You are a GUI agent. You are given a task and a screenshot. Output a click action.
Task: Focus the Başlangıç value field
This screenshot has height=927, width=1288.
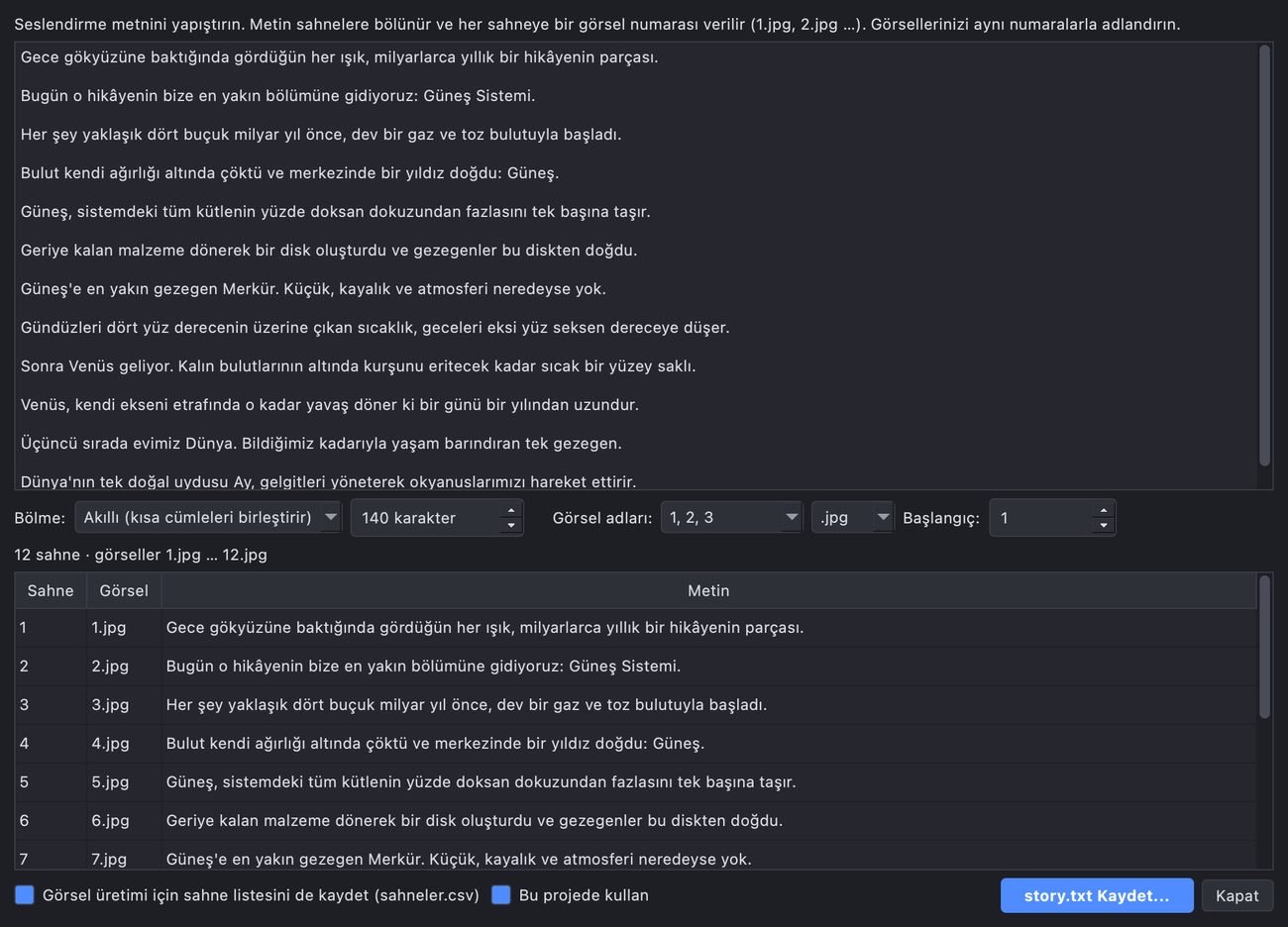[1042, 517]
